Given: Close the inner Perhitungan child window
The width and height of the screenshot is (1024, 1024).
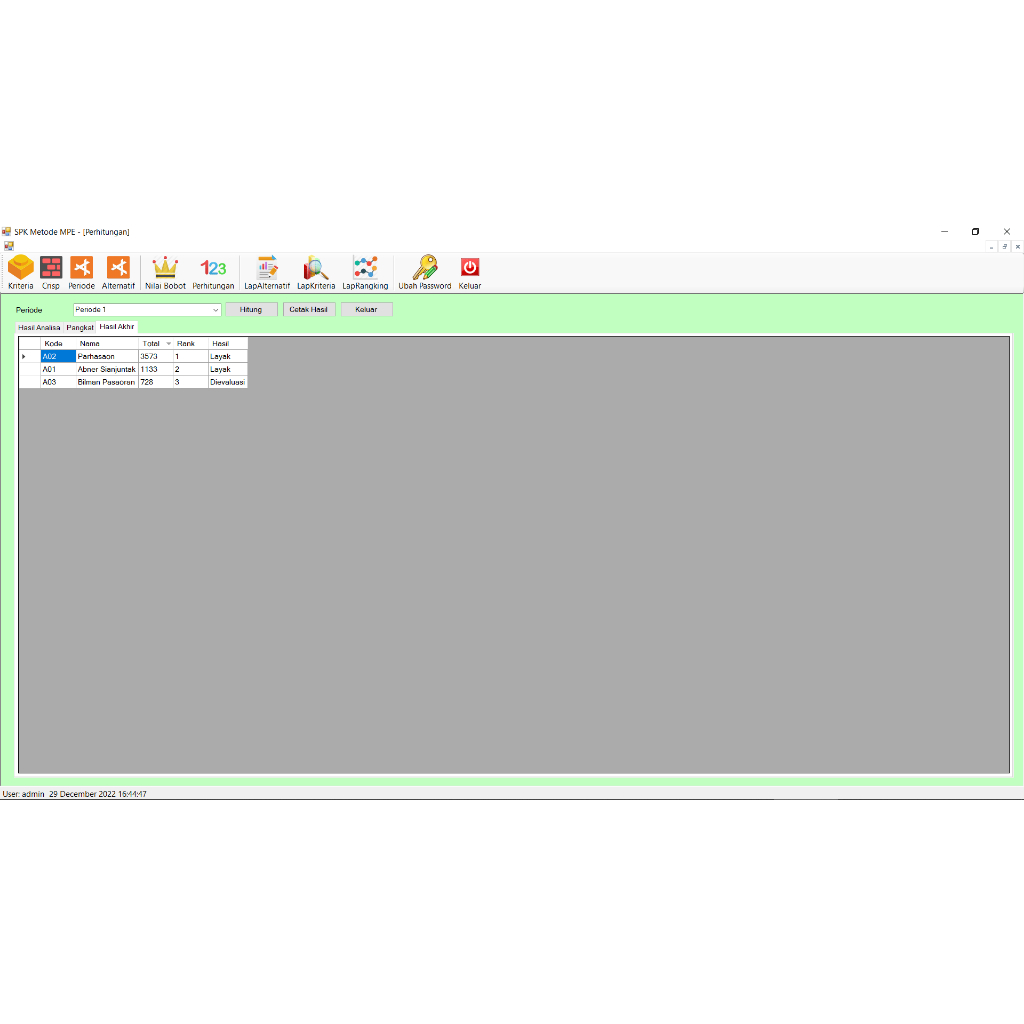Looking at the screenshot, I should pyautogui.click(x=1017, y=247).
